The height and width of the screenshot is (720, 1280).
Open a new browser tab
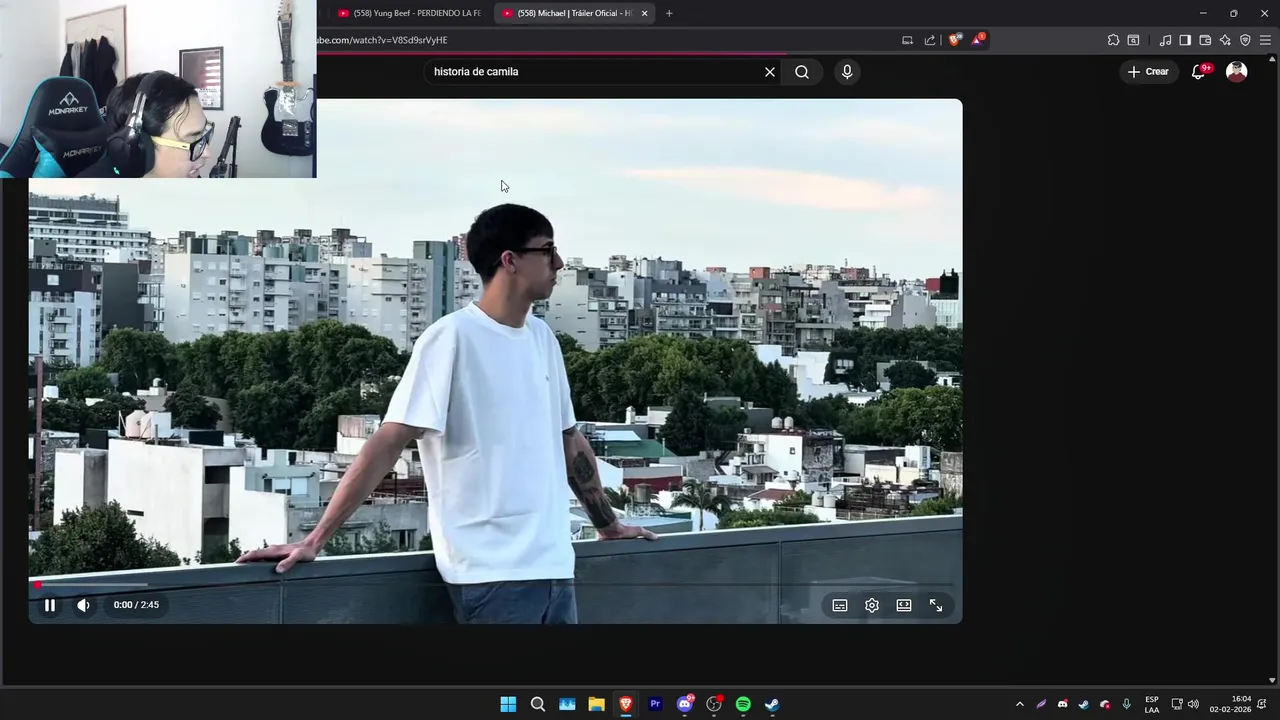click(x=669, y=13)
